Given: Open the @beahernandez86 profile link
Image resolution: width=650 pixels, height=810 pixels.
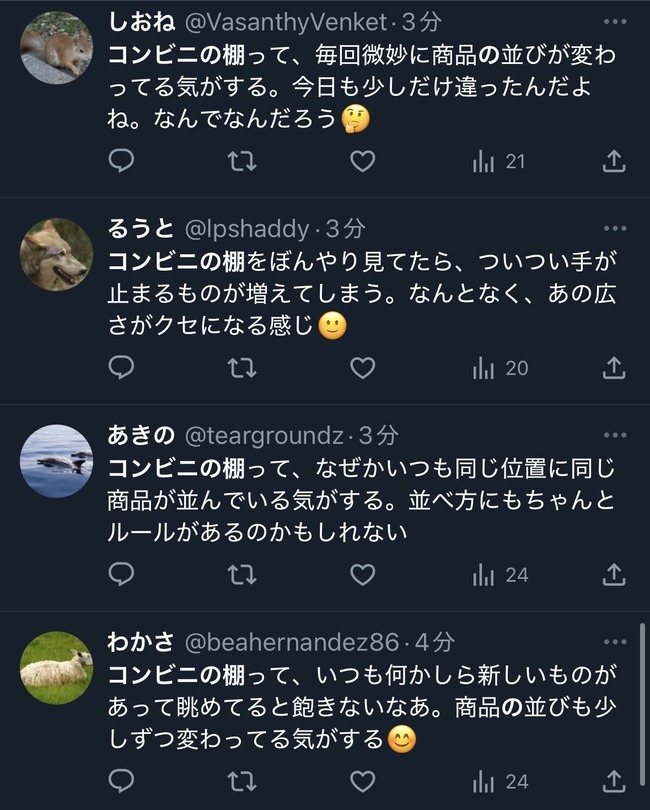Looking at the screenshot, I should [292, 642].
